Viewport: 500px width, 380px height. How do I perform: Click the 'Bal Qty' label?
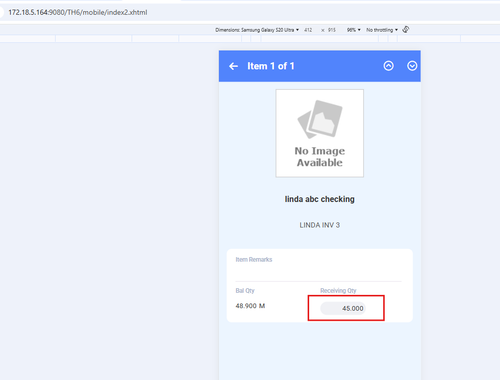coord(245,291)
